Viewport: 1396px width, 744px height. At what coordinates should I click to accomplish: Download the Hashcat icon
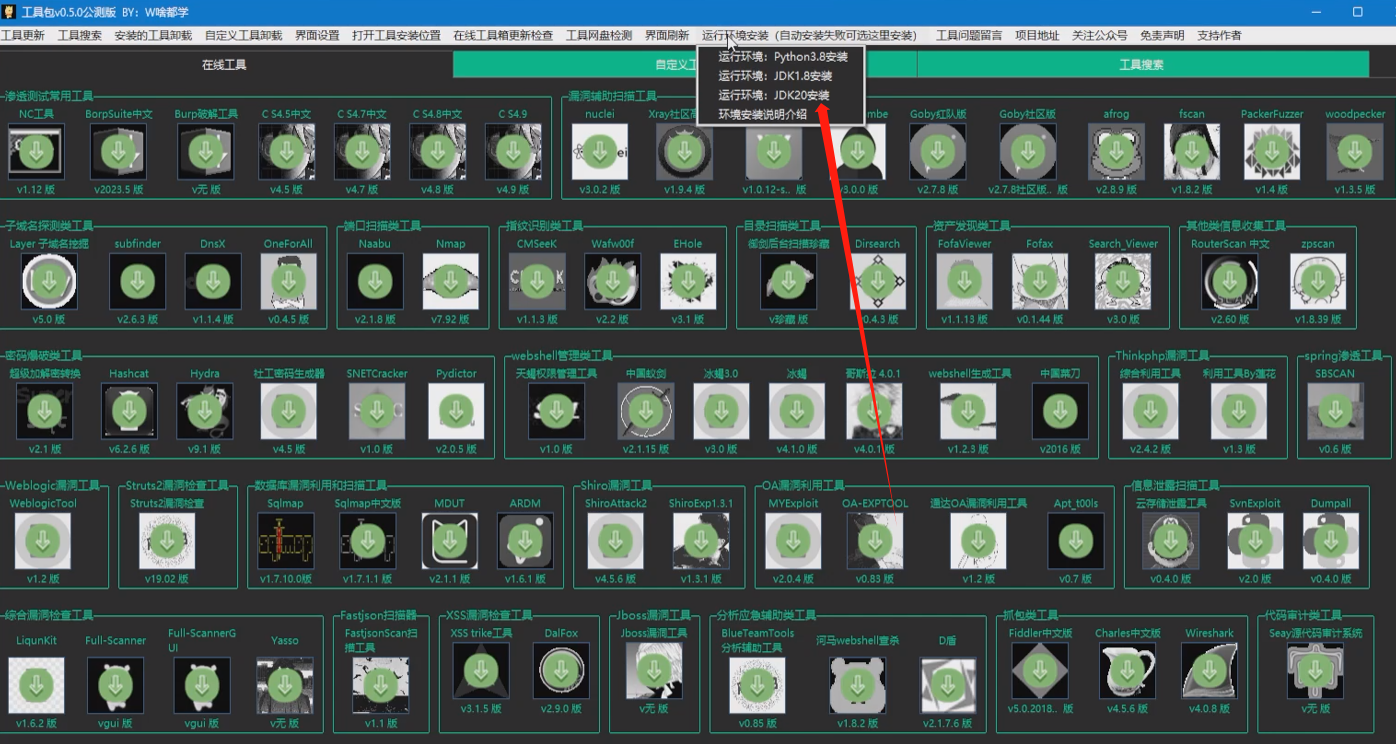click(129, 411)
